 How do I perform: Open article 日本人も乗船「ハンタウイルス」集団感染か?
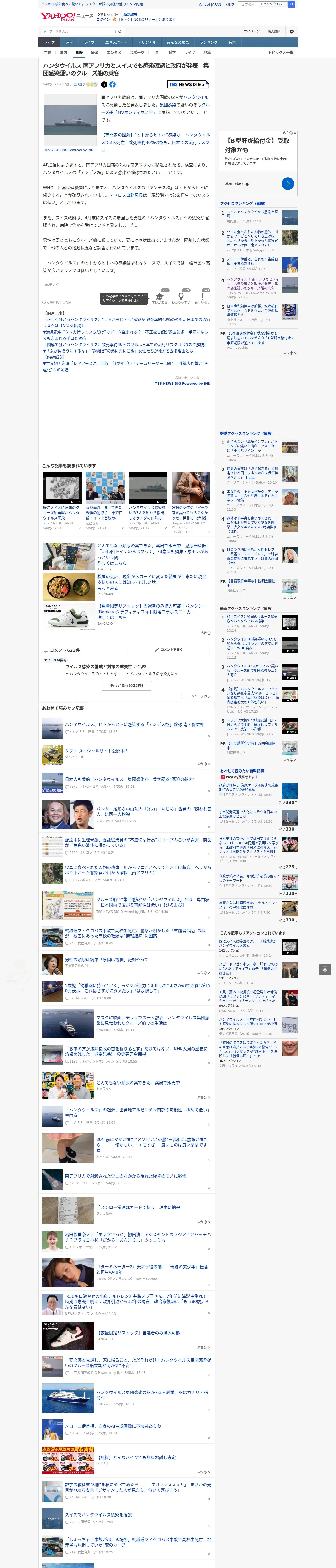click(x=130, y=779)
